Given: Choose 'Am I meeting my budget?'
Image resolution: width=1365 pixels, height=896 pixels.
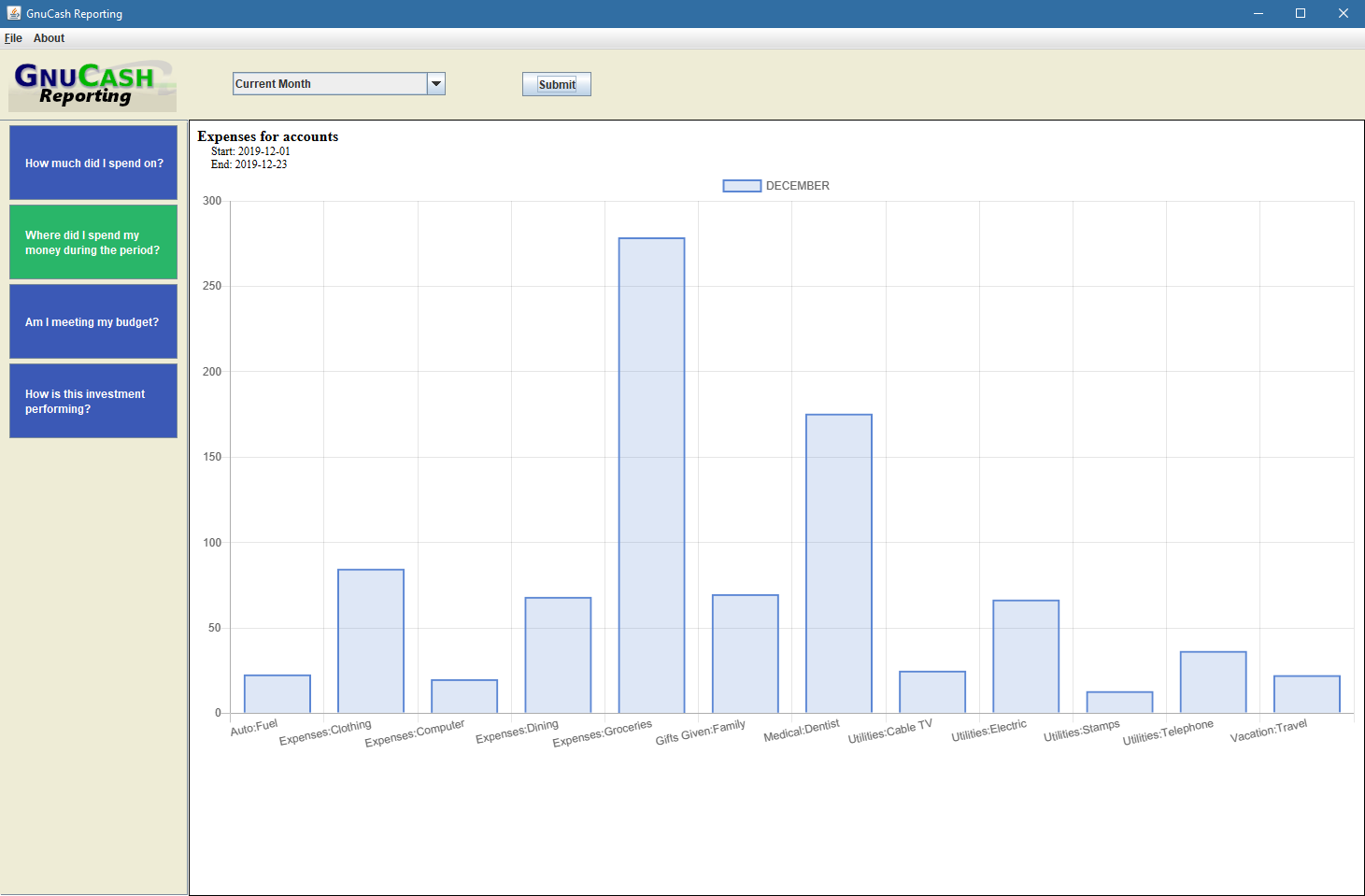Looking at the screenshot, I should [x=93, y=321].
